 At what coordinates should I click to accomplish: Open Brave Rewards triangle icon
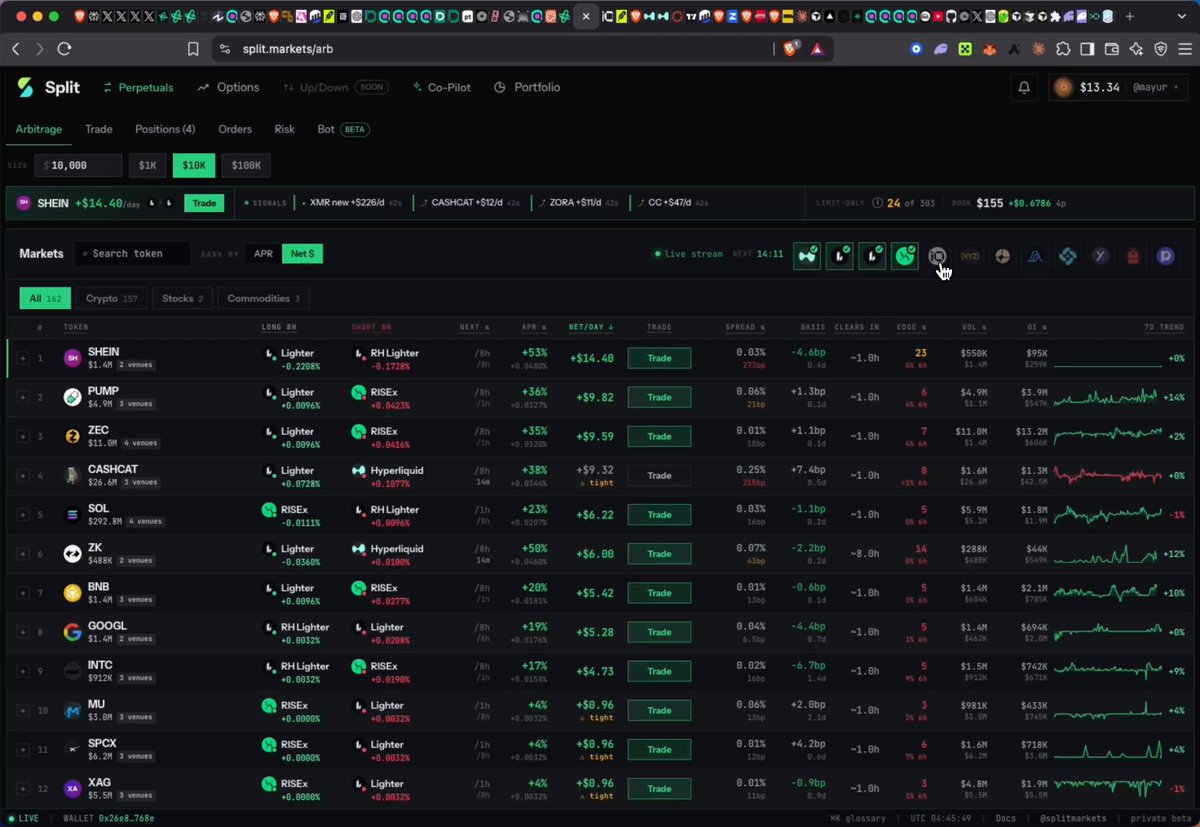(817, 48)
